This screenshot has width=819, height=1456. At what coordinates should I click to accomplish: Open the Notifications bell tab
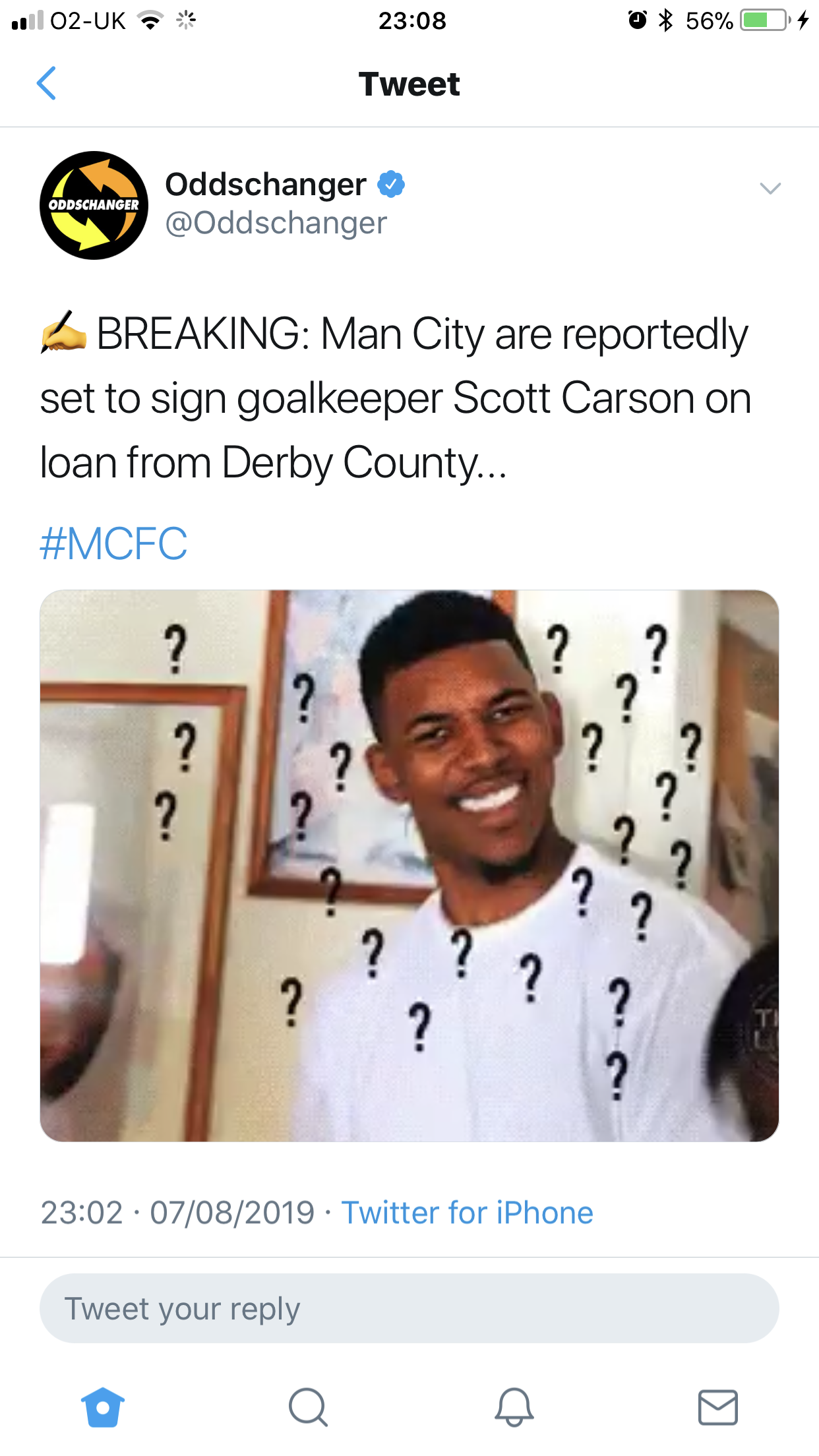click(514, 1407)
